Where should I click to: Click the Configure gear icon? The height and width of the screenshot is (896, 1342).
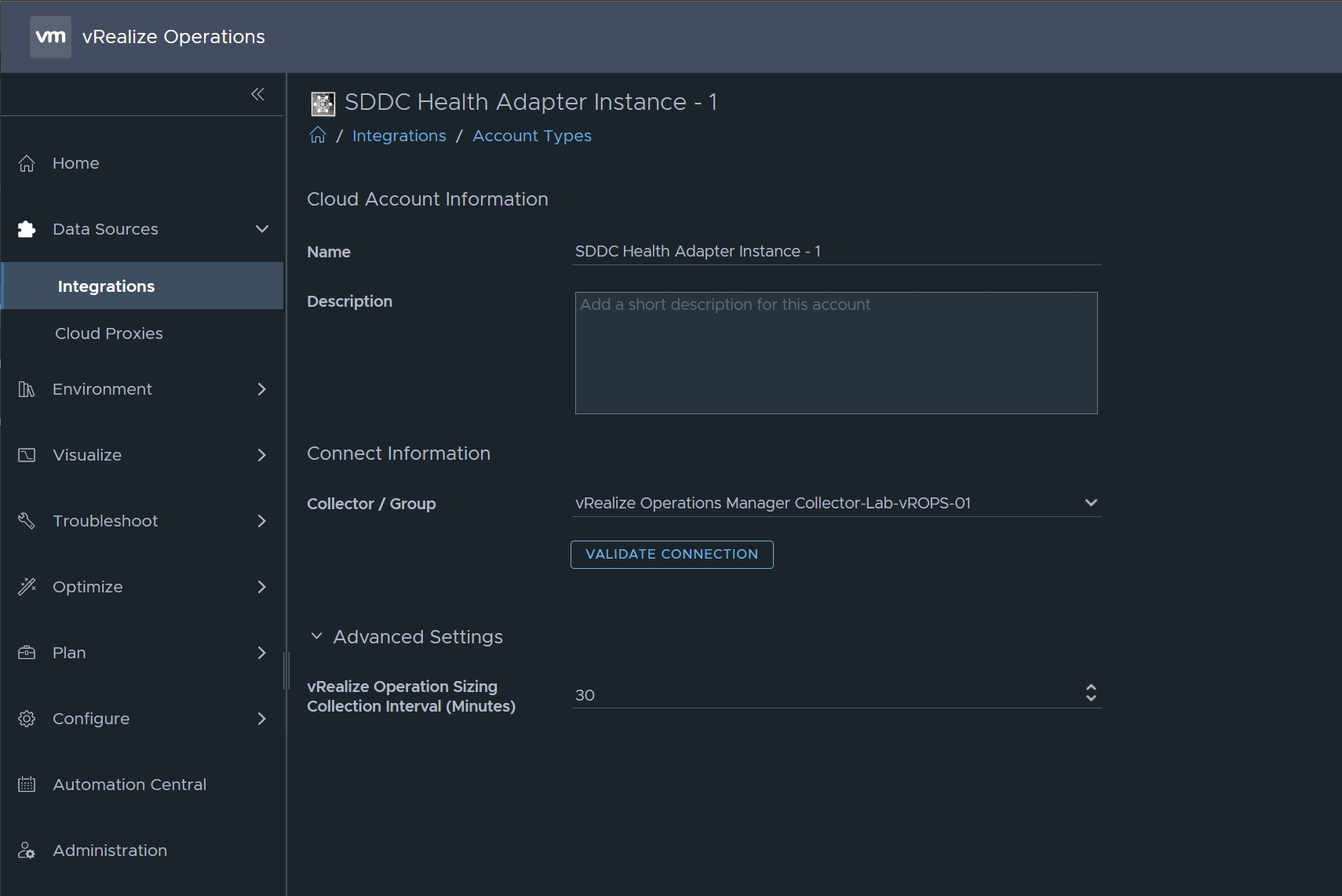point(26,719)
